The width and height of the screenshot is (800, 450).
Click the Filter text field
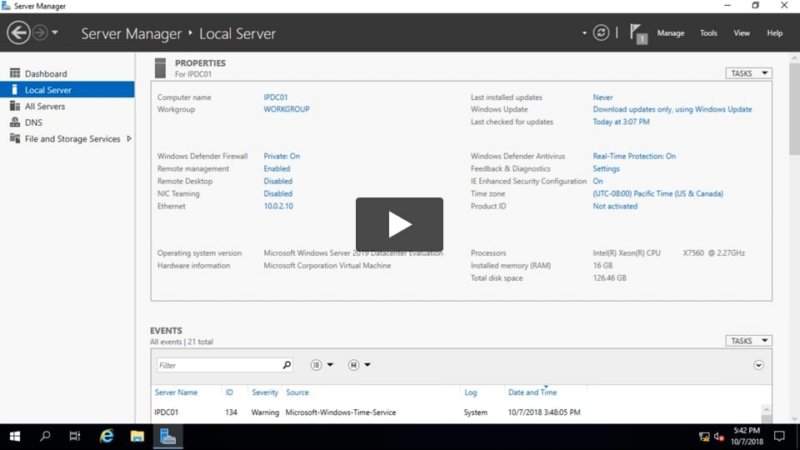pos(218,365)
